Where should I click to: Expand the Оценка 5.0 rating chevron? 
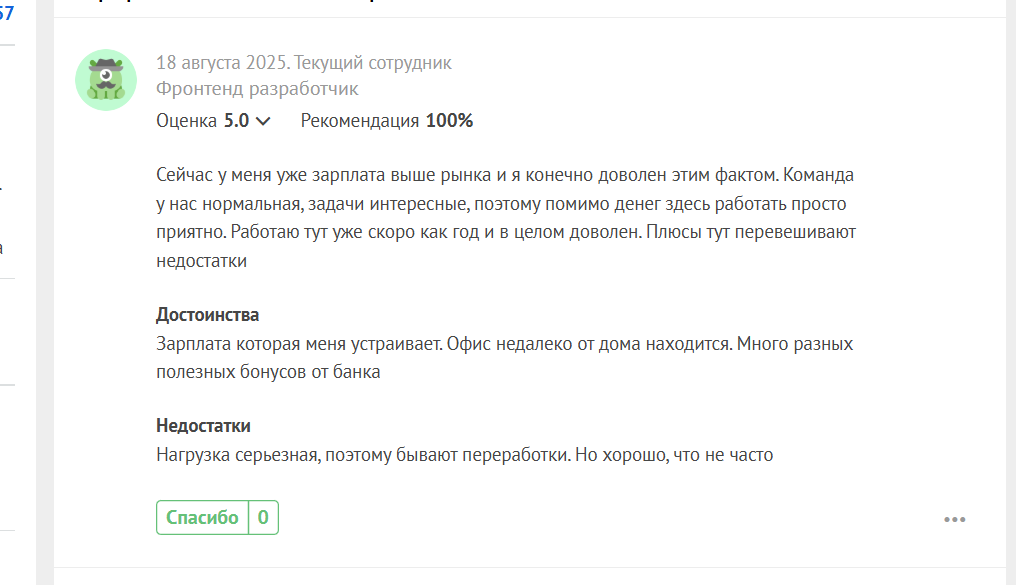click(263, 121)
